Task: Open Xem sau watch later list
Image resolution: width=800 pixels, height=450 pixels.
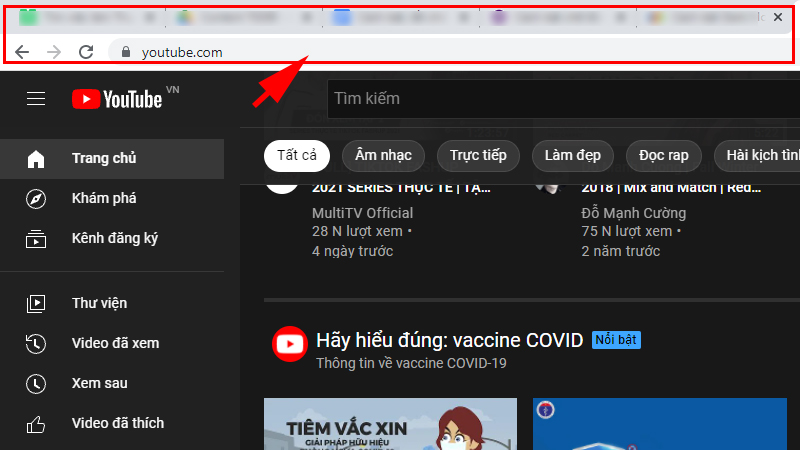Action: tap(112, 383)
